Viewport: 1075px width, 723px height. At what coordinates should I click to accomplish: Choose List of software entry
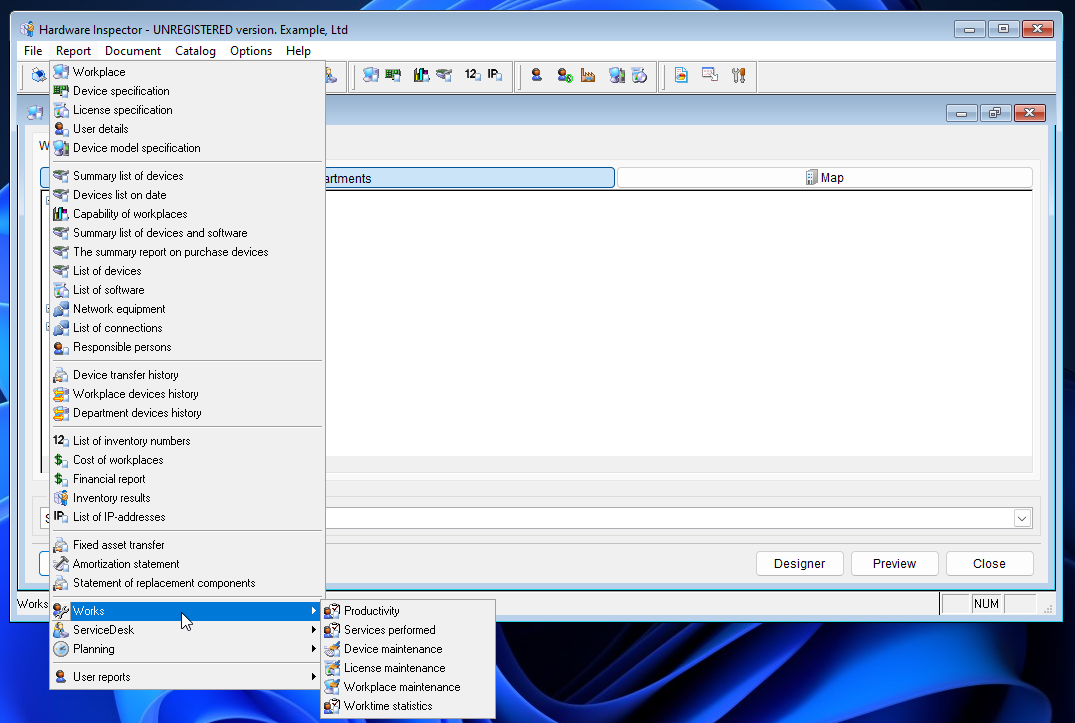point(187,290)
